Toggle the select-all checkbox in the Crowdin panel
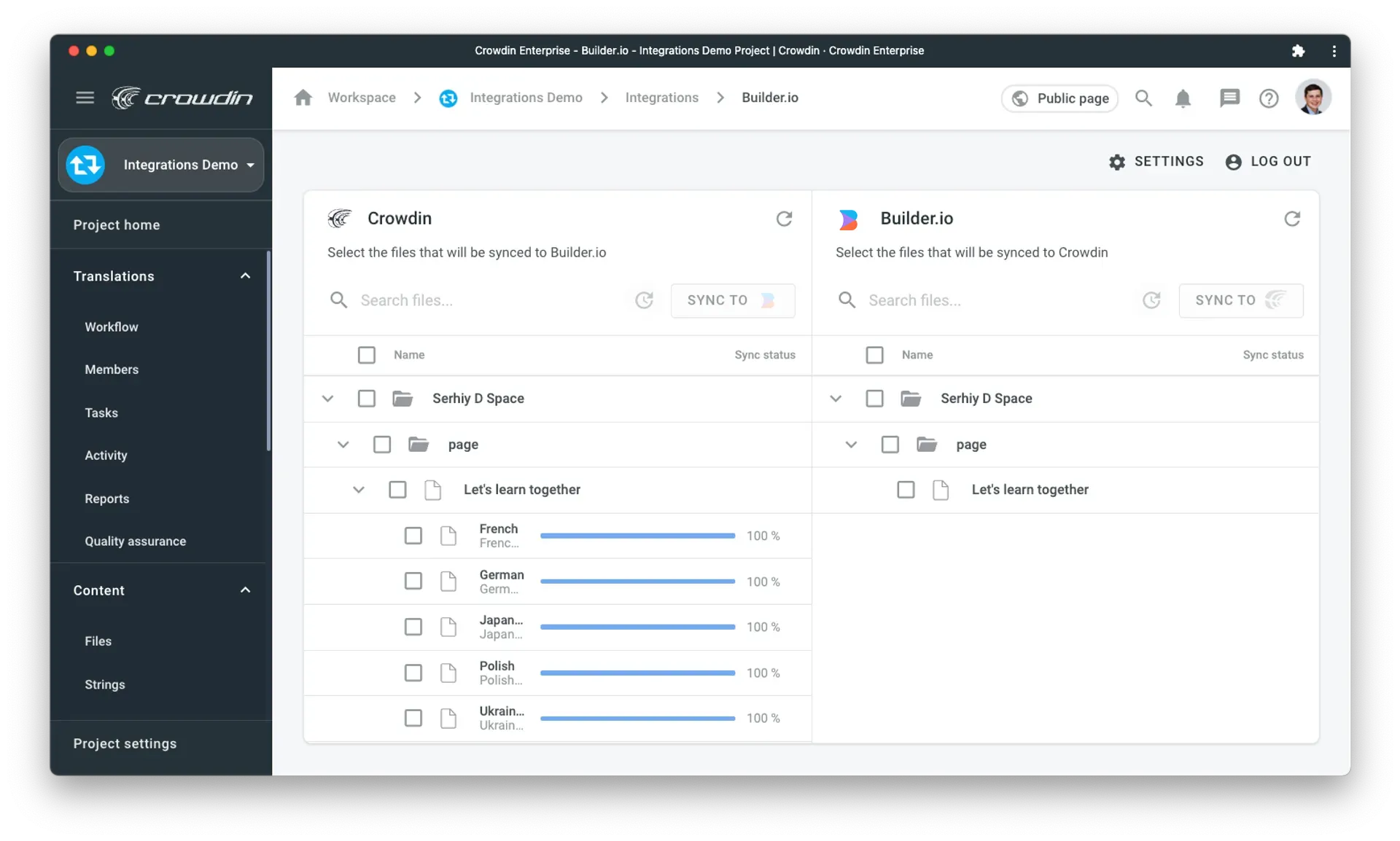Image resolution: width=1400 pixels, height=841 pixels. (x=366, y=355)
